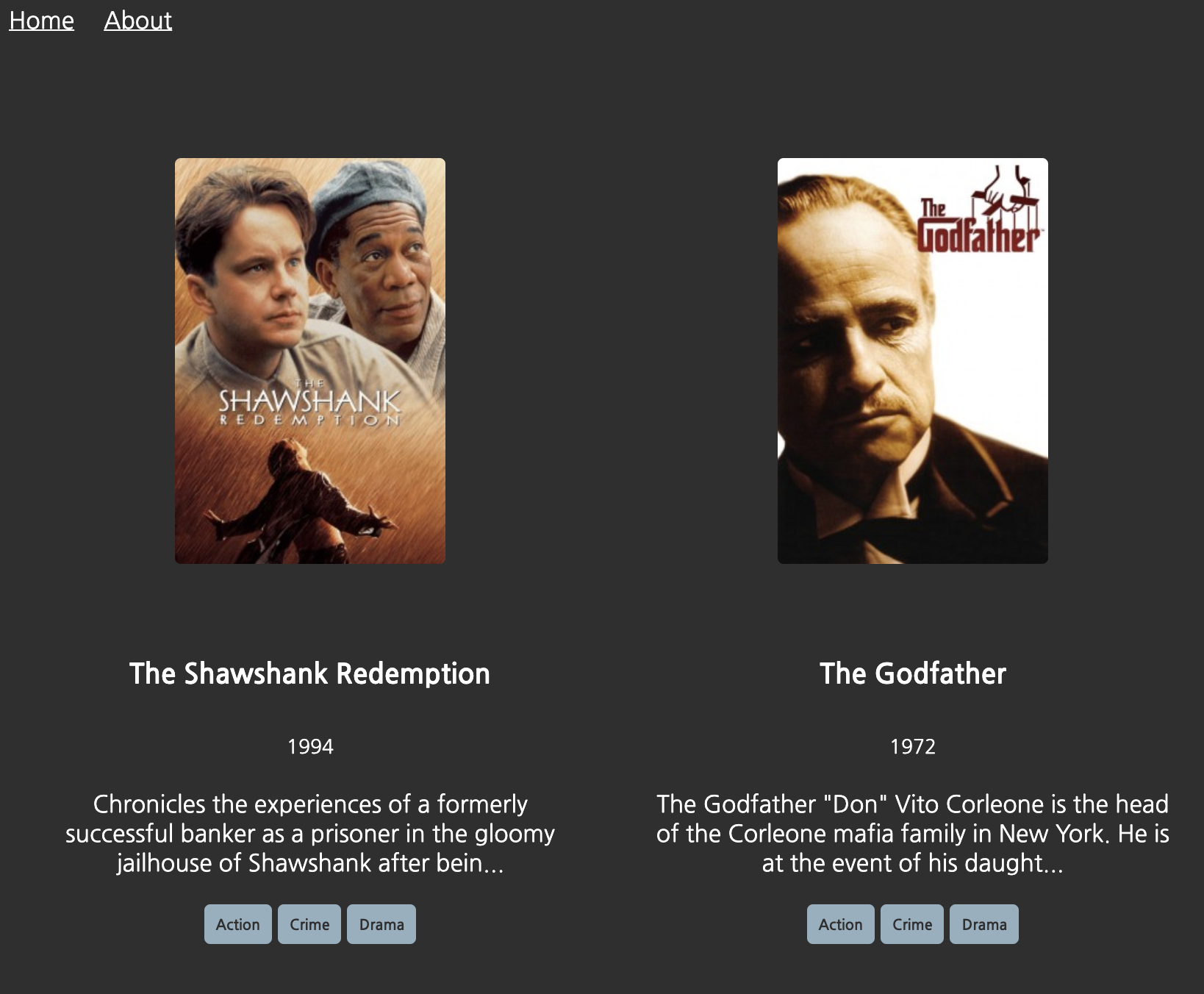The height and width of the screenshot is (994, 1204).
Task: Open The Godfather poster image
Action: (913, 361)
